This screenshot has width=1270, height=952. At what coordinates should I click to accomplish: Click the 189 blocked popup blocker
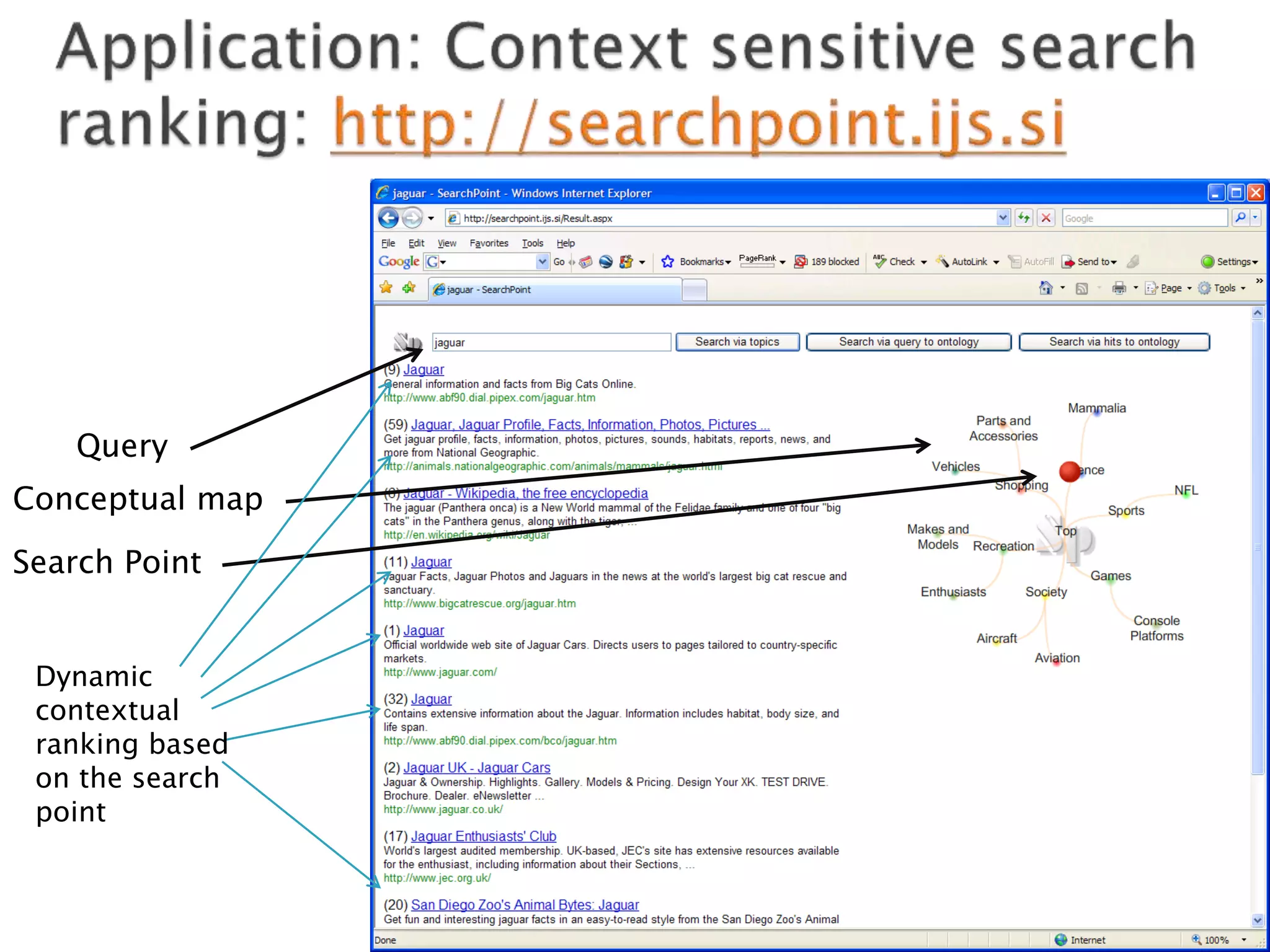click(827, 262)
